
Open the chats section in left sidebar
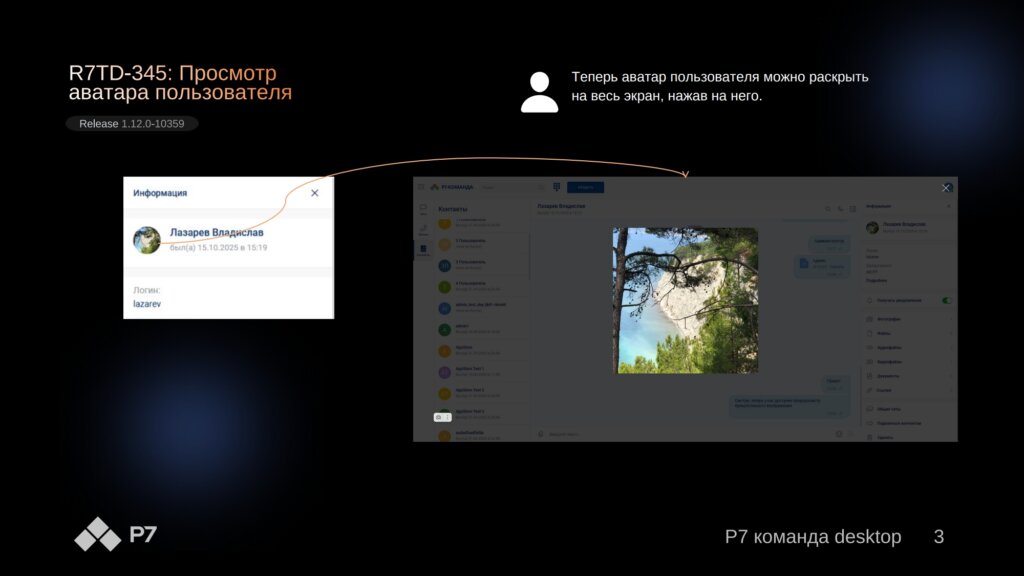coord(423,210)
